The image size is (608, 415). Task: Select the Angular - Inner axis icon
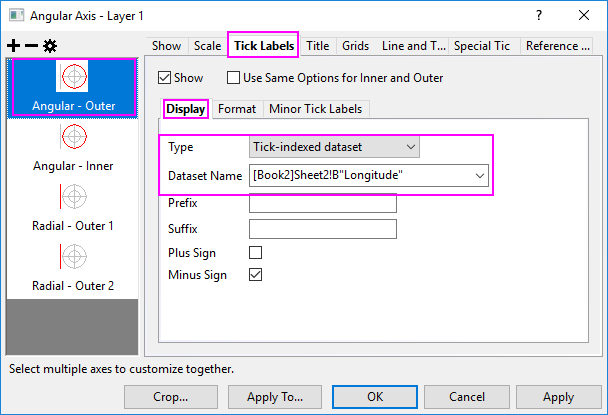pos(73,136)
